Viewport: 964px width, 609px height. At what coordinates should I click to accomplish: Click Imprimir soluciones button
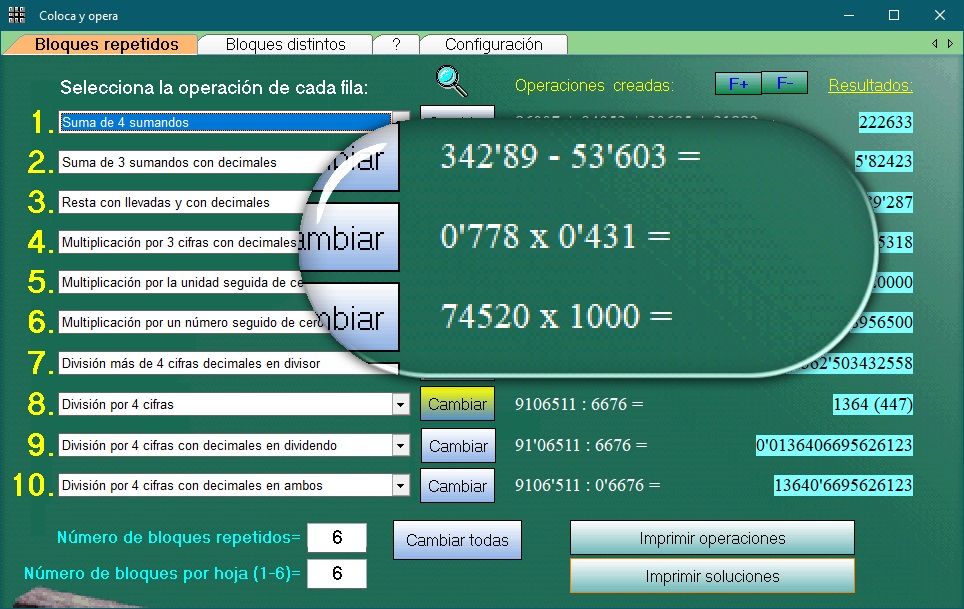click(x=712, y=576)
